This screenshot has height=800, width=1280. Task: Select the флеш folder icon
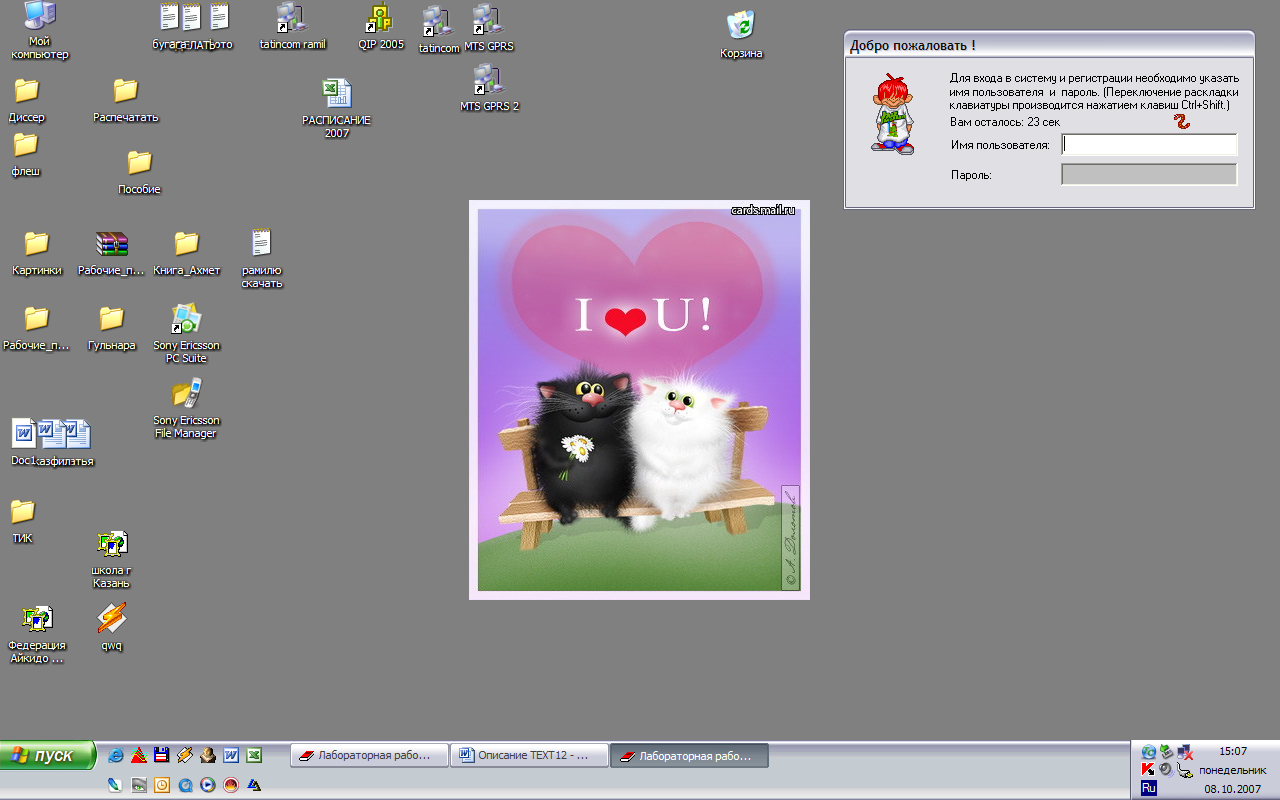(26, 154)
